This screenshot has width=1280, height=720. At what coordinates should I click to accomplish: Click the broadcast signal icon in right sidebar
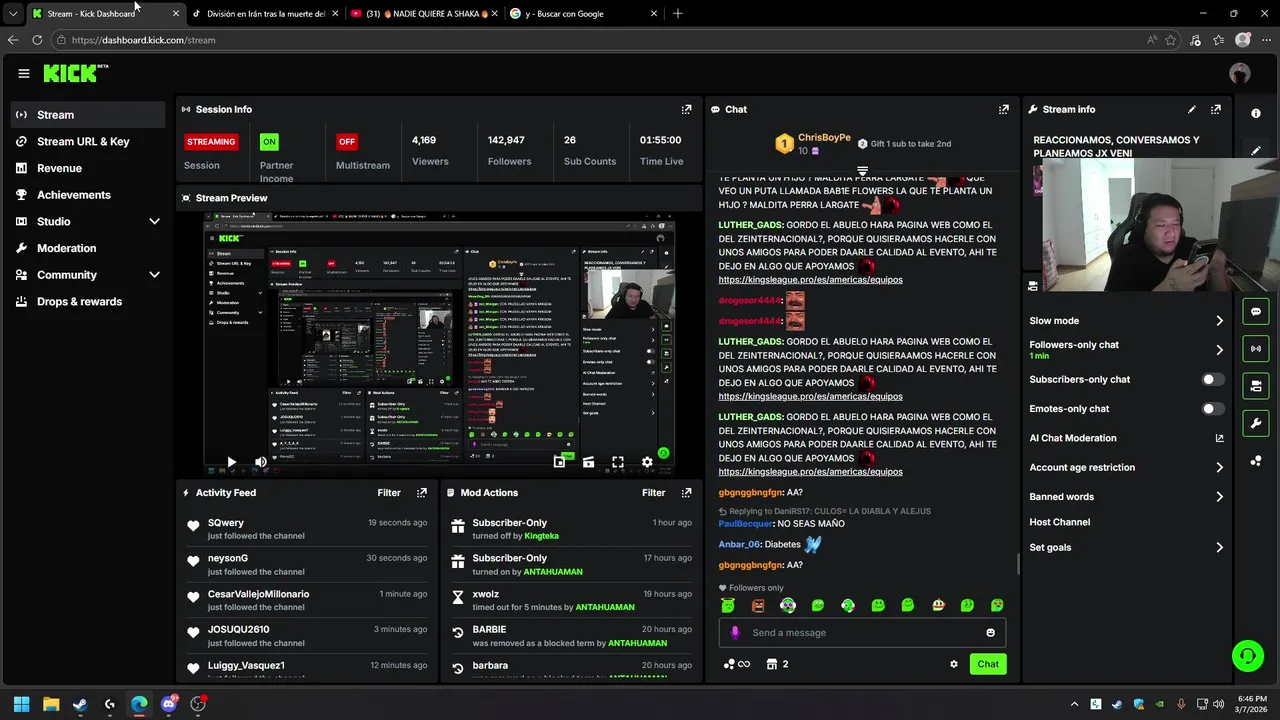1256,348
